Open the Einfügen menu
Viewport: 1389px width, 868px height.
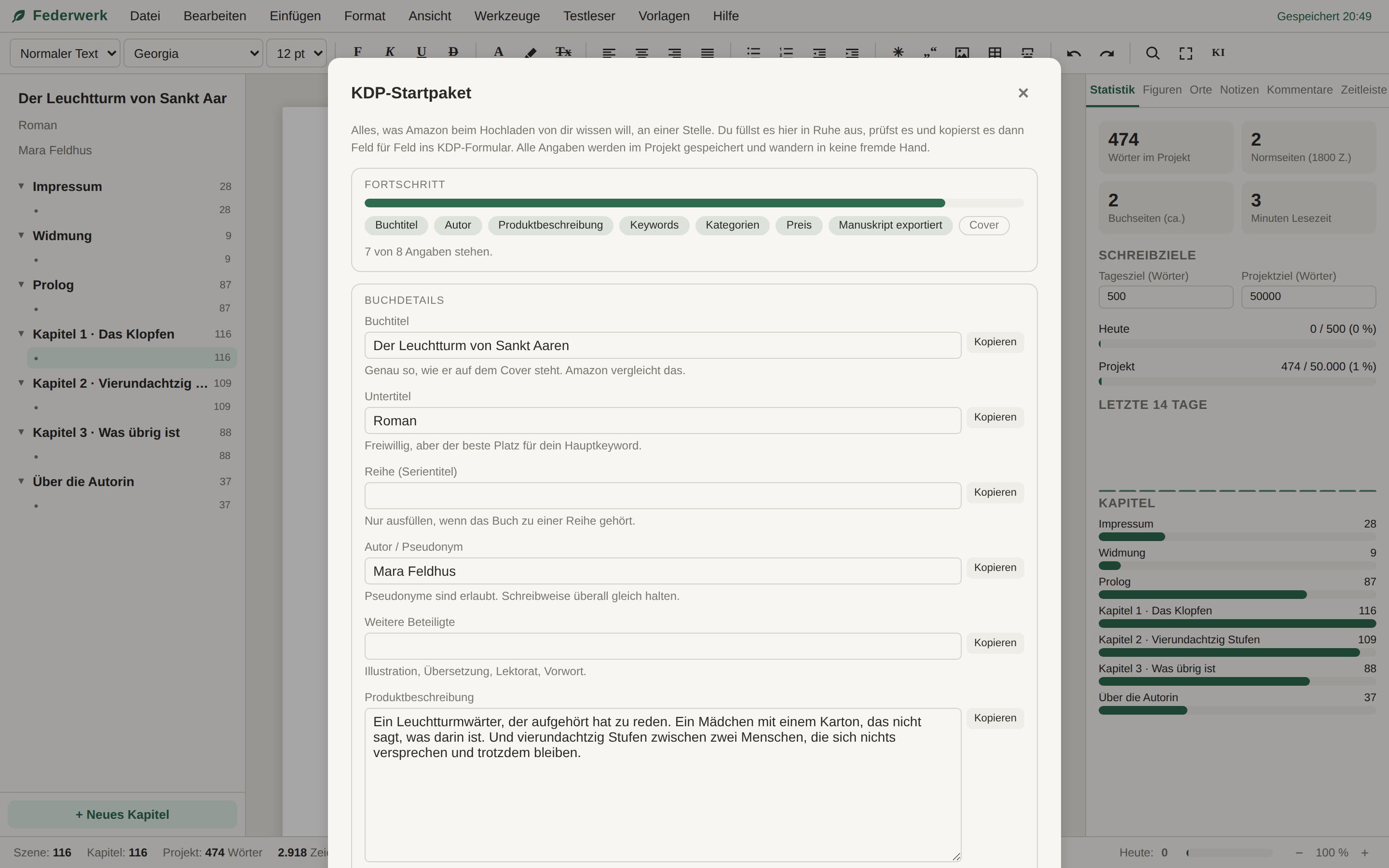(x=295, y=16)
